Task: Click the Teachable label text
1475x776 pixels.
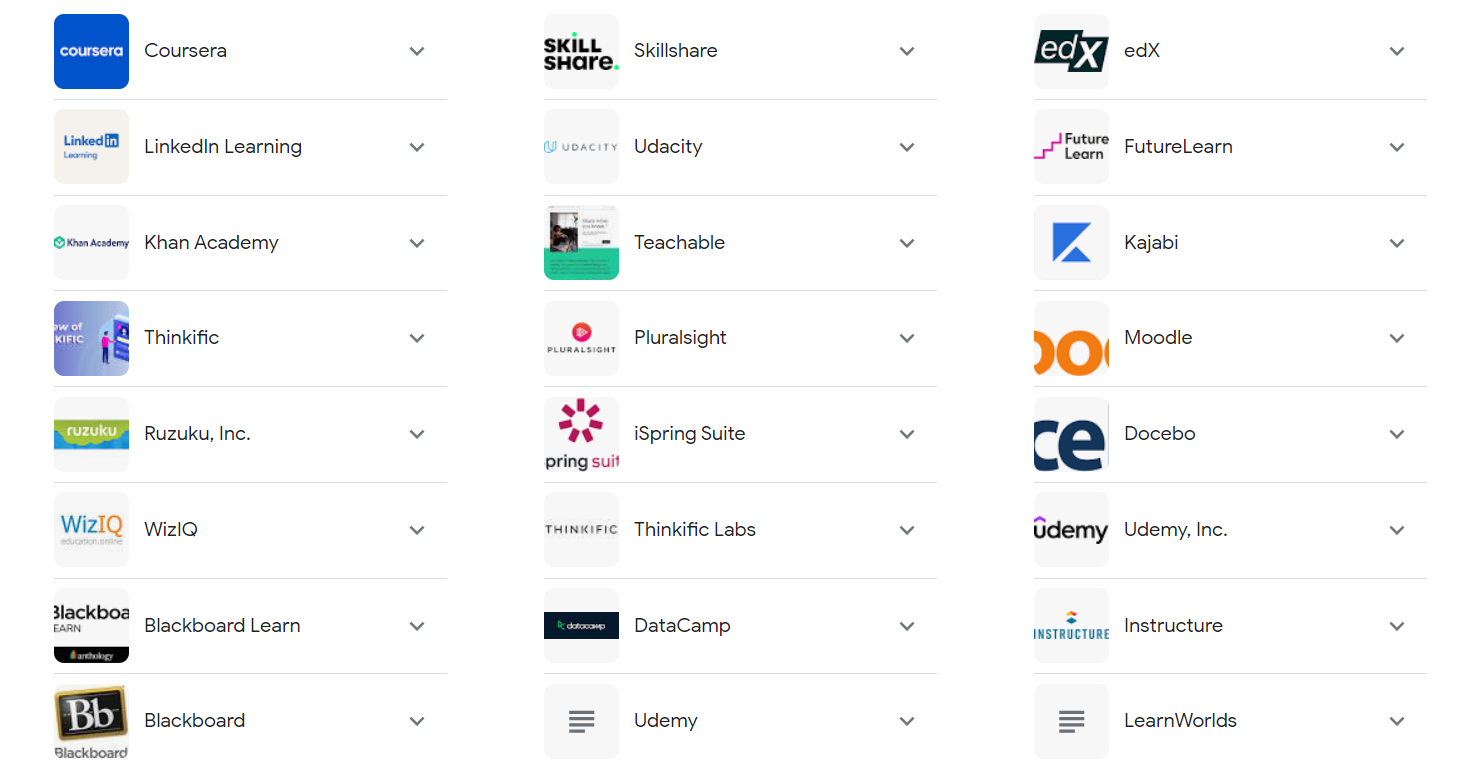Action: 679,242
